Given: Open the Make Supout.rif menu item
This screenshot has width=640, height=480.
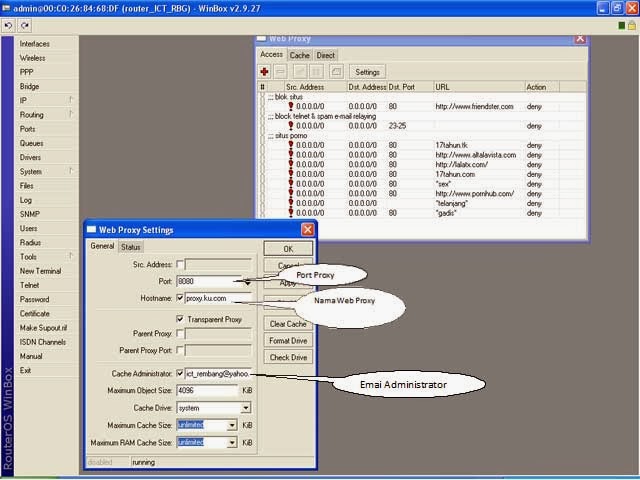Looking at the screenshot, I should click(x=43, y=328).
